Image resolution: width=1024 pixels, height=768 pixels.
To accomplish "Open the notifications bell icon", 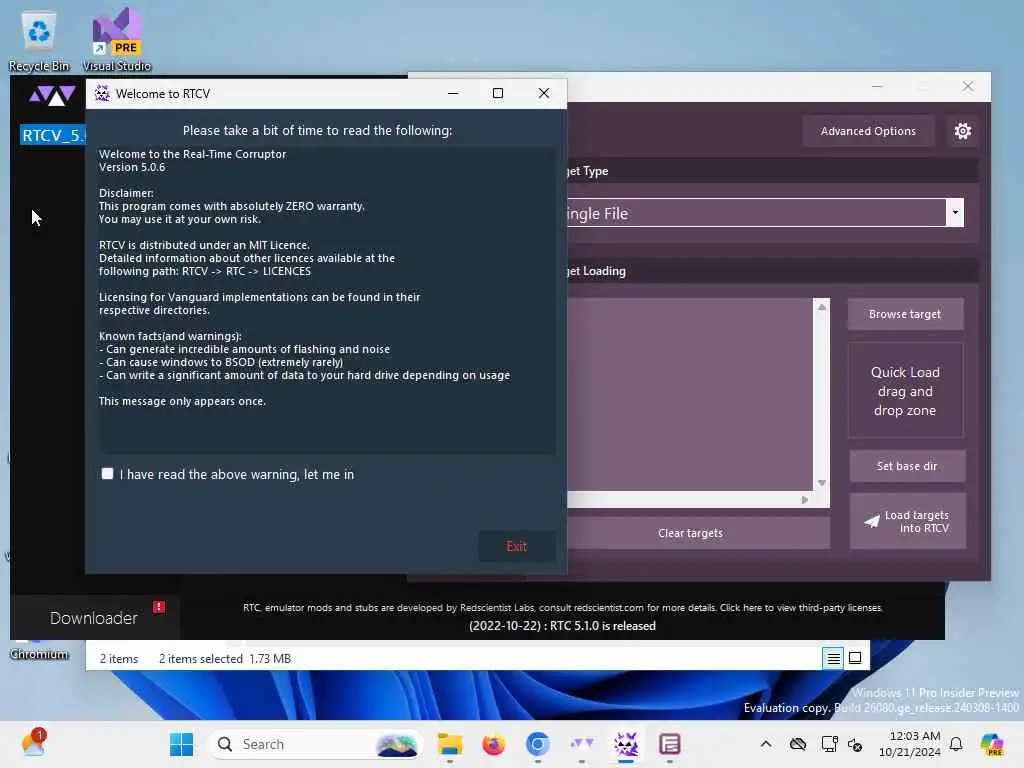I will 956,744.
